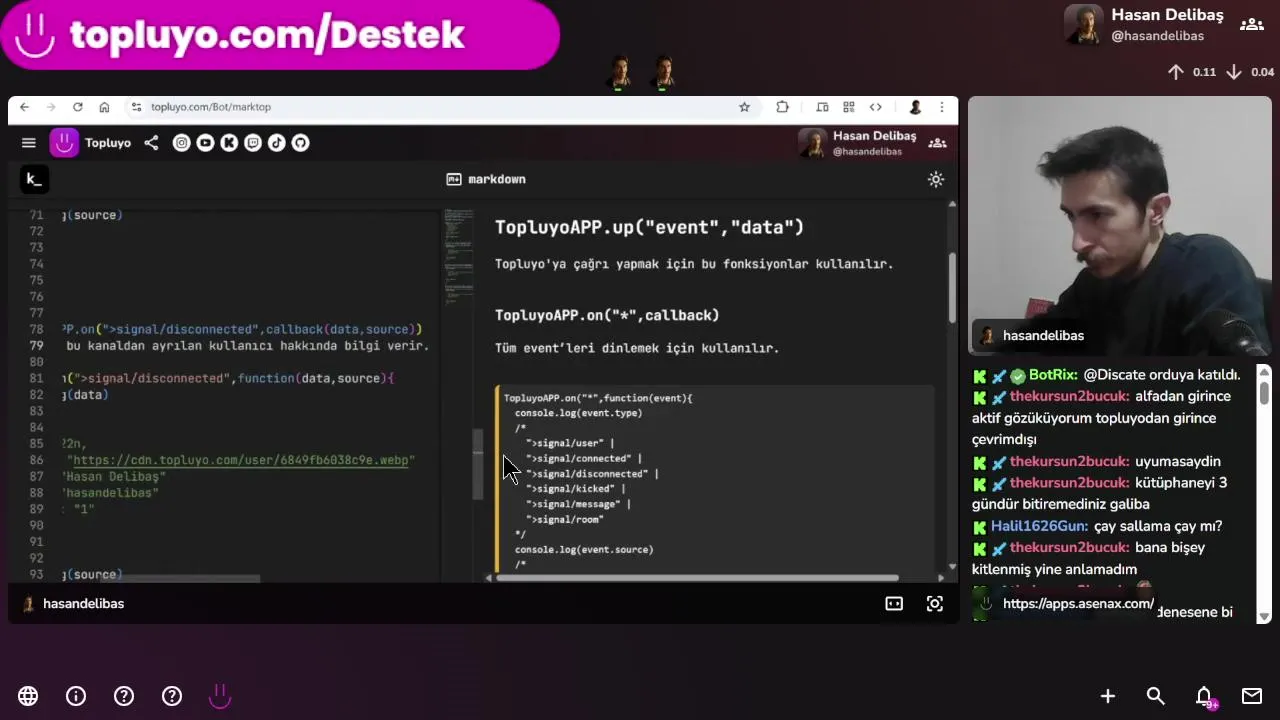Click the preview scroll-up arrow
Image resolution: width=1280 pixels, height=720 pixels.
pyautogui.click(x=951, y=204)
